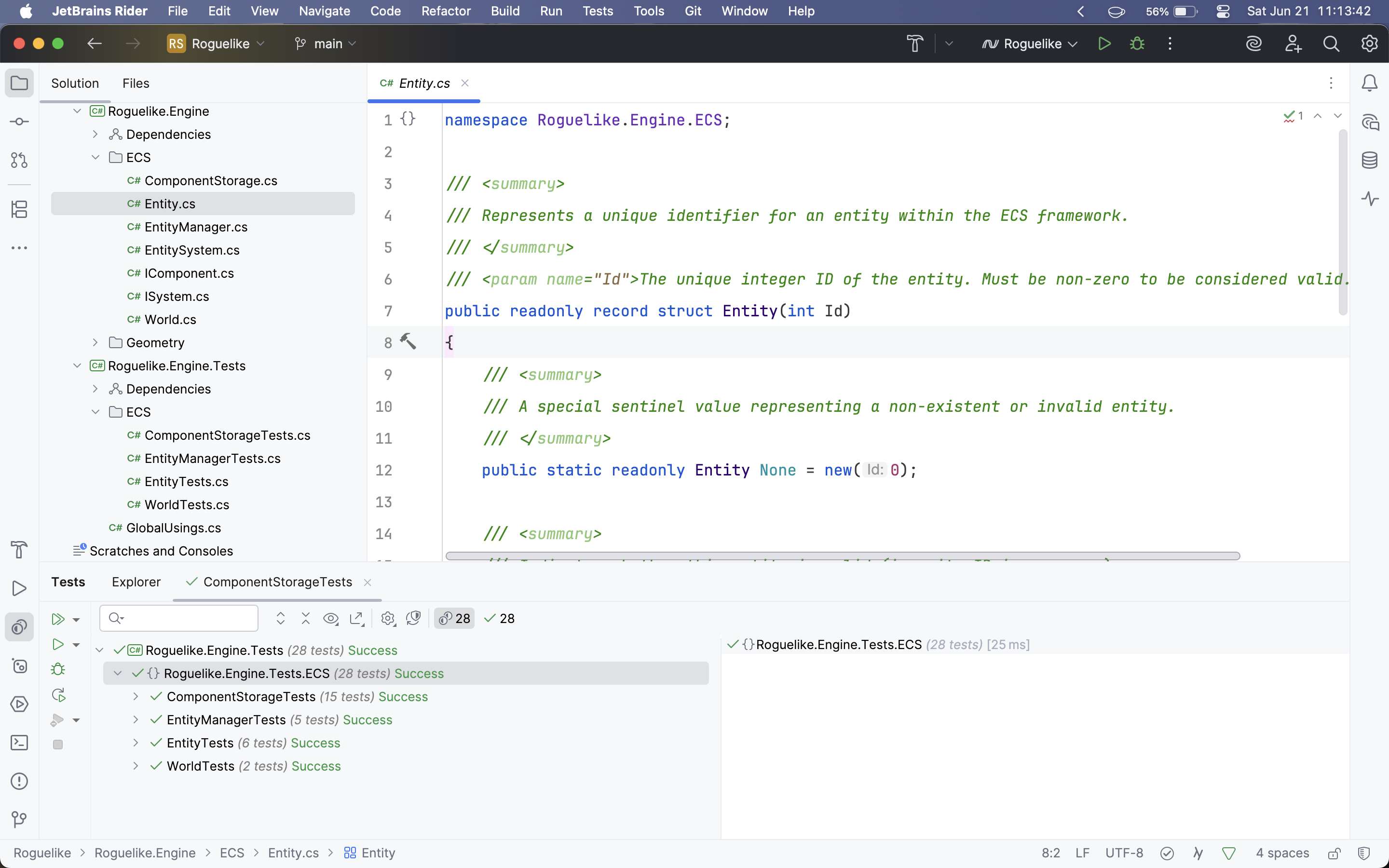The width and height of the screenshot is (1389, 868).
Task: Open World.cs in the solution tree
Action: pyautogui.click(x=170, y=320)
